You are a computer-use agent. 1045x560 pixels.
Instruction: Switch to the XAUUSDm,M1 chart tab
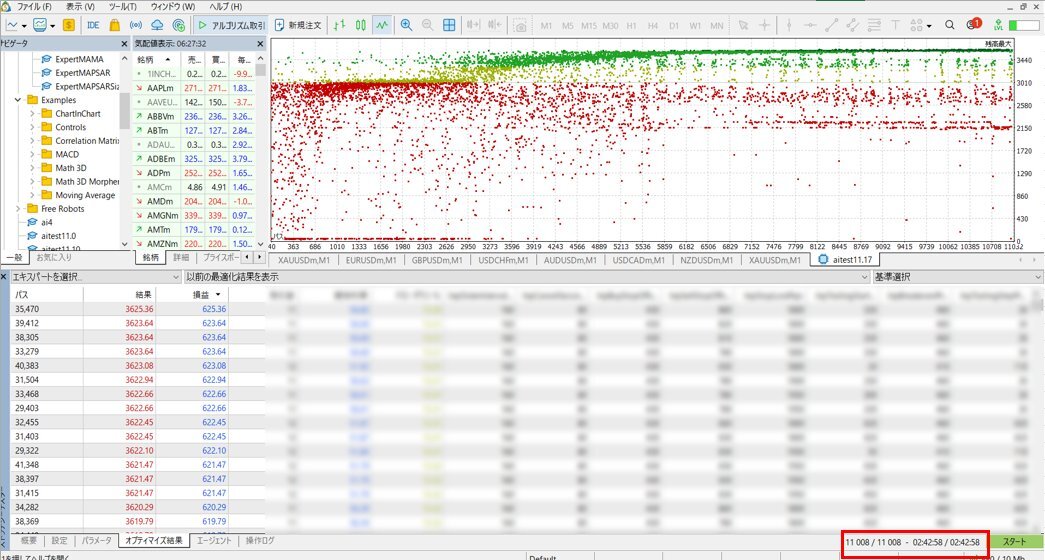[x=308, y=260]
